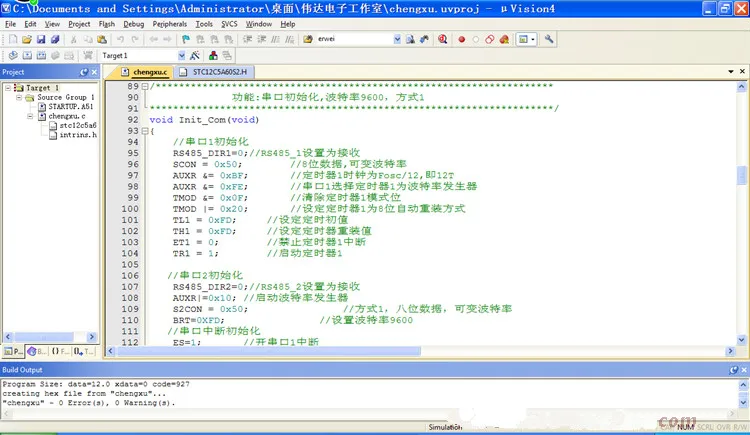Open the Target 1 selection dropdown

click(x=181, y=56)
